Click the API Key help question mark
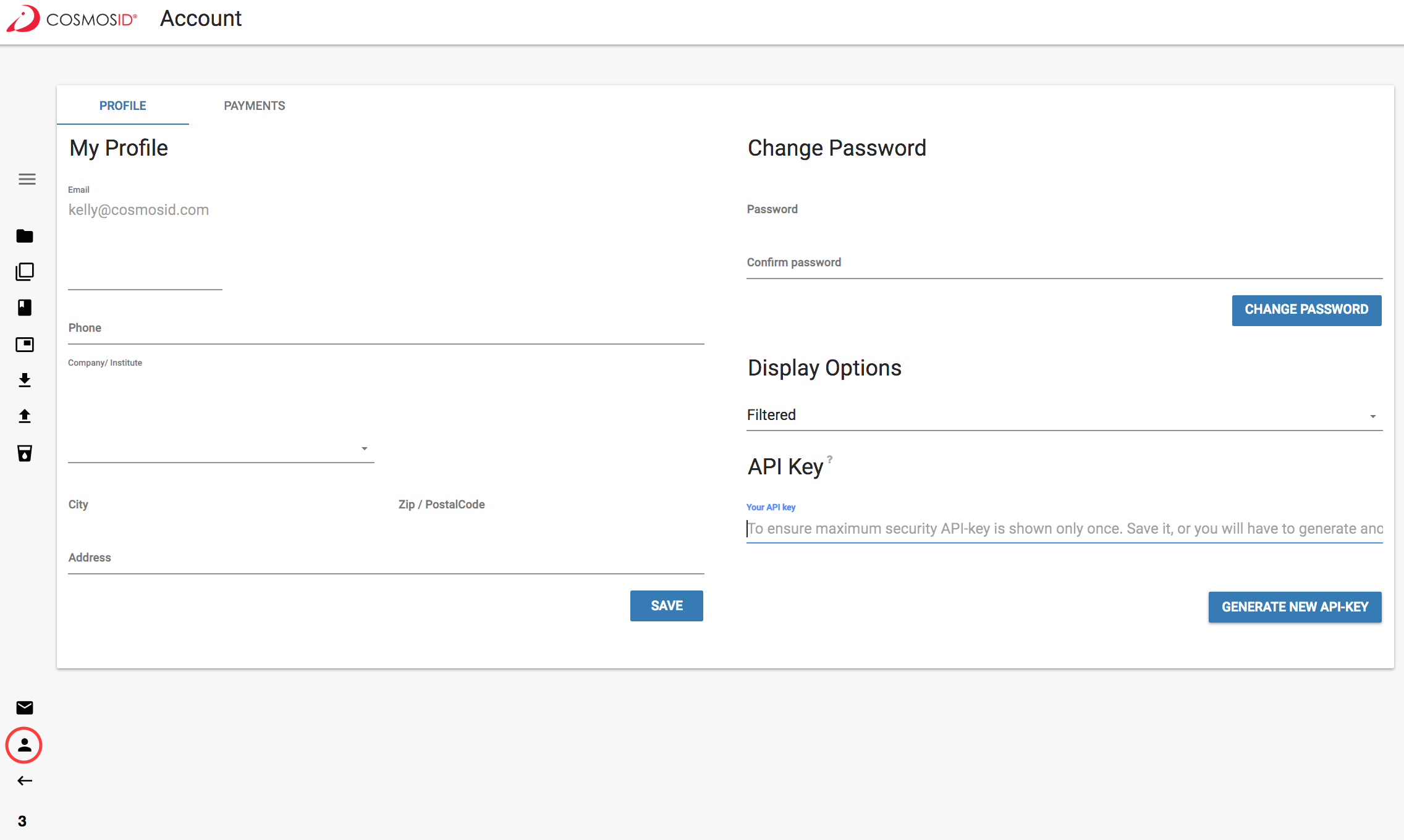This screenshot has height=840, width=1404. (x=830, y=459)
